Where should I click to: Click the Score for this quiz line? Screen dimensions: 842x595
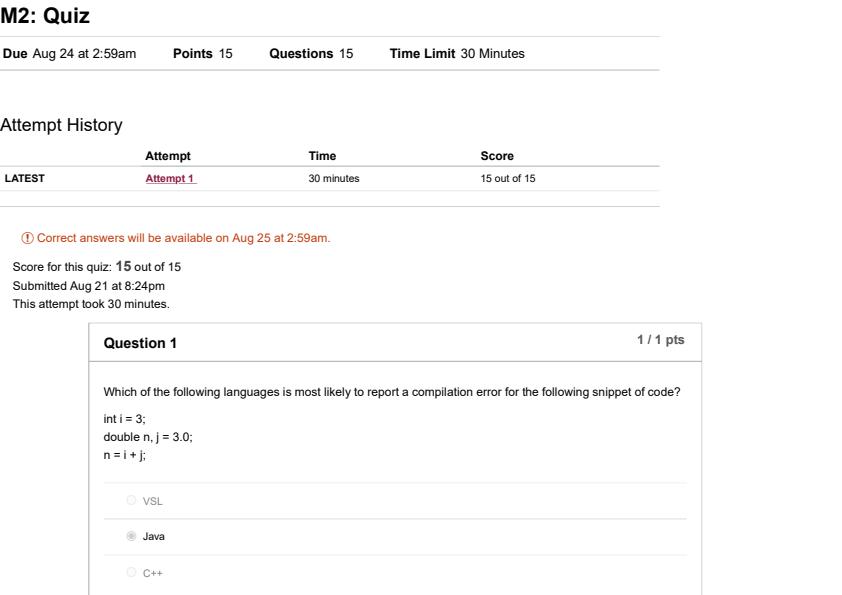(x=97, y=267)
